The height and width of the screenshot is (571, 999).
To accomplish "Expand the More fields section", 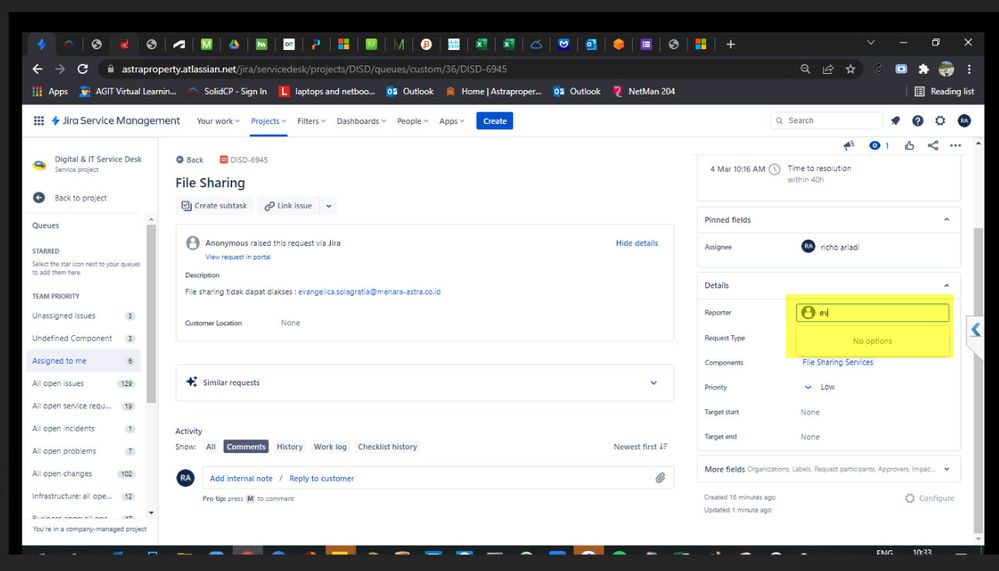I will (x=947, y=469).
